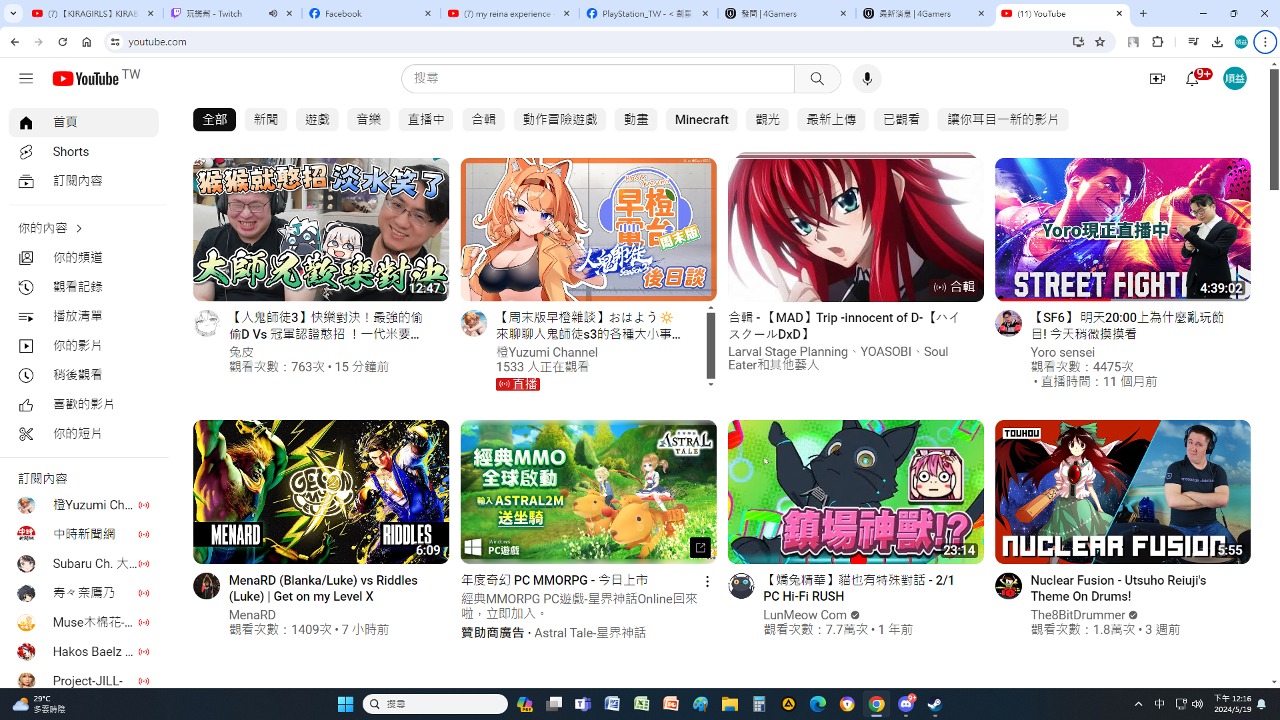Screen dimensions: 1280x720
Task: Enable the 已觀看 filter chip
Action: pyautogui.click(x=900, y=119)
